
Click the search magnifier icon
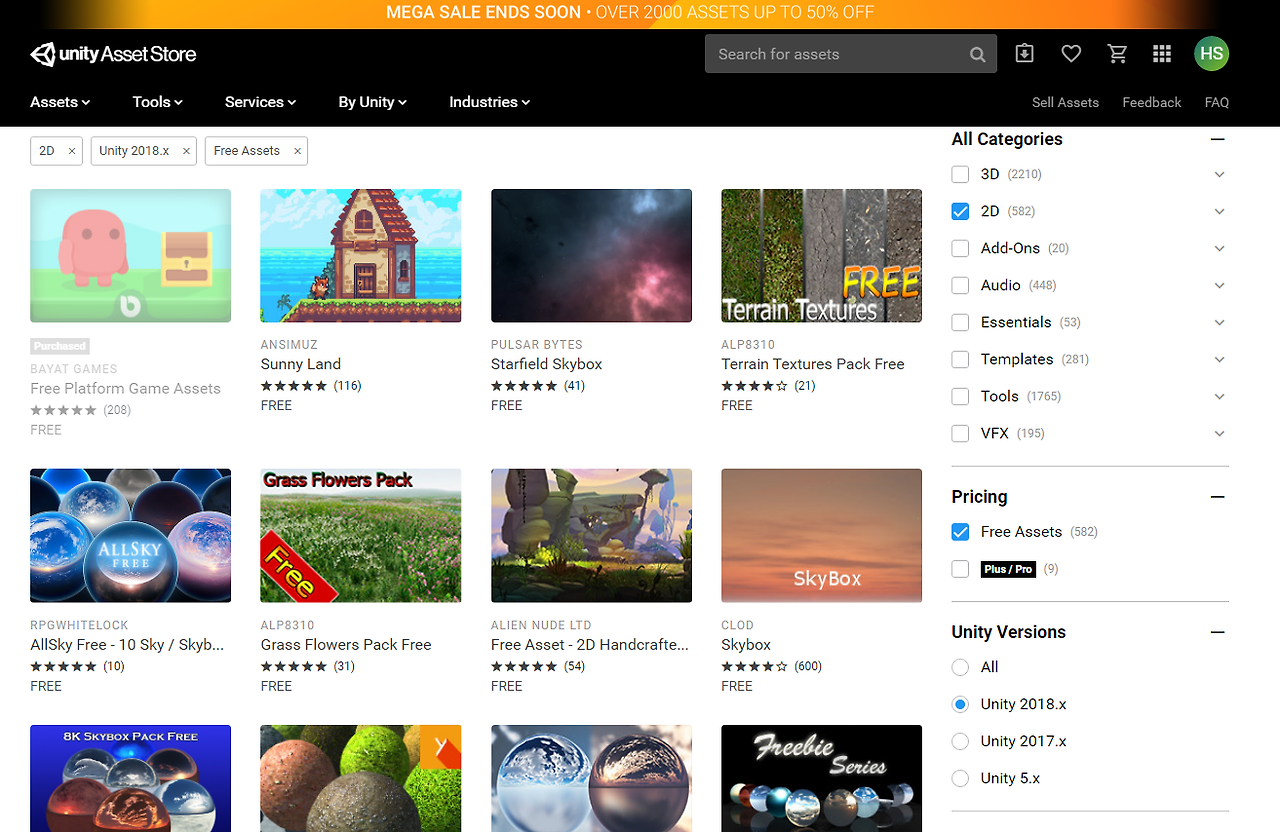coord(977,54)
